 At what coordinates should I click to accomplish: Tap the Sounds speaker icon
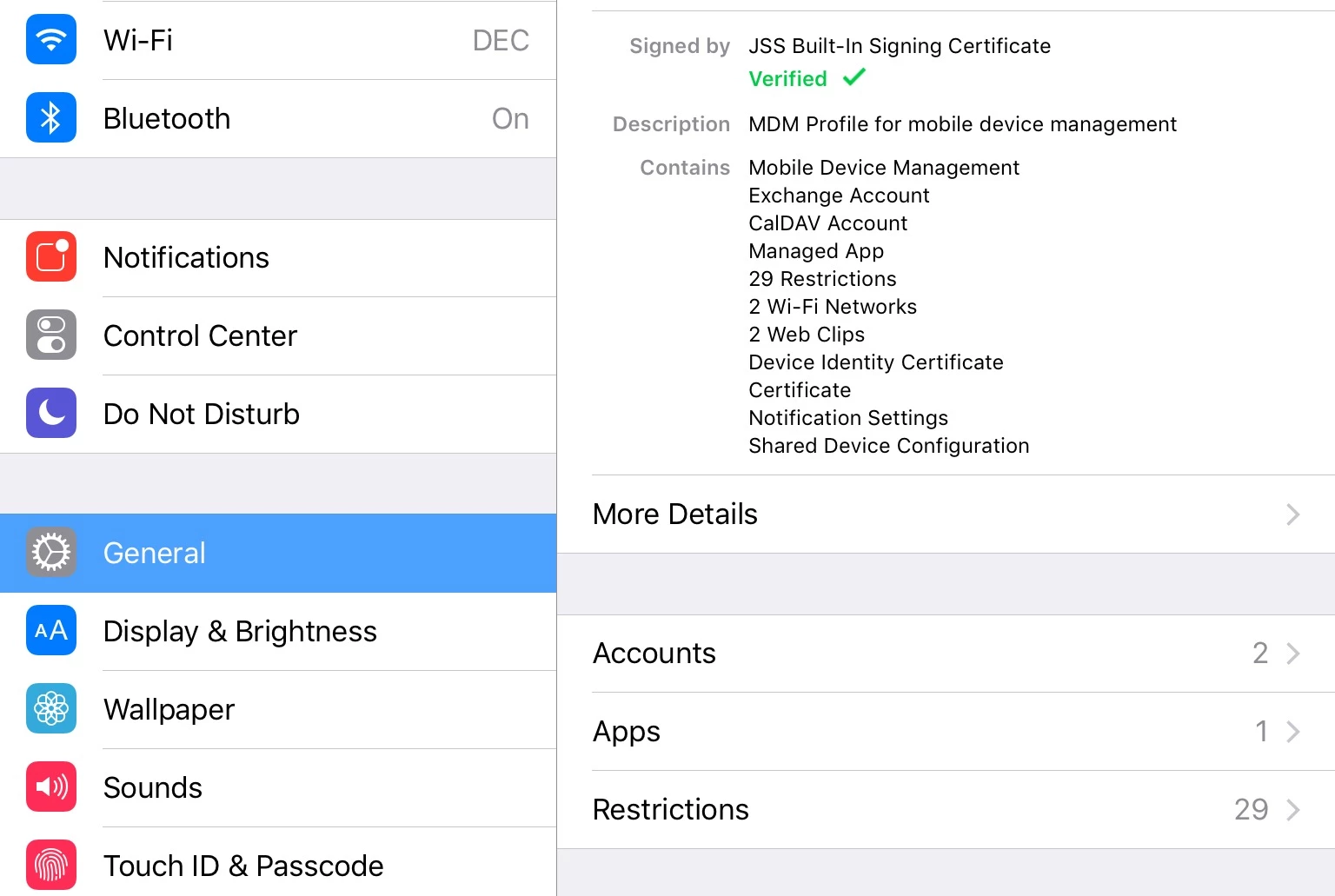point(51,787)
